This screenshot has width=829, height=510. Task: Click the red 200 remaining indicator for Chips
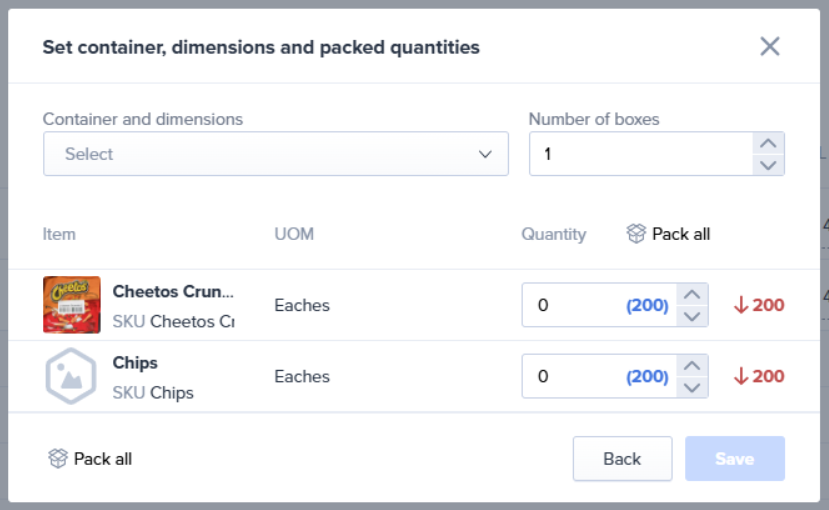pyautogui.click(x=759, y=377)
